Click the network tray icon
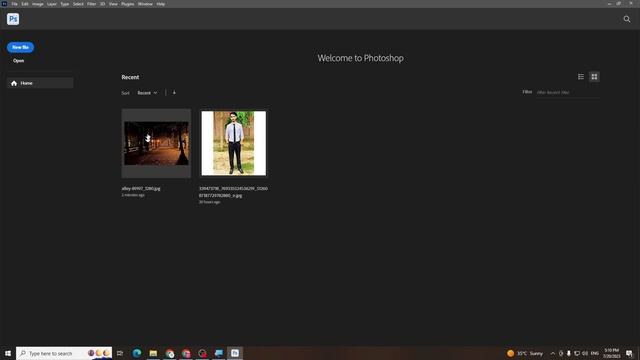Viewport: 640px width, 360px height. 577,353
